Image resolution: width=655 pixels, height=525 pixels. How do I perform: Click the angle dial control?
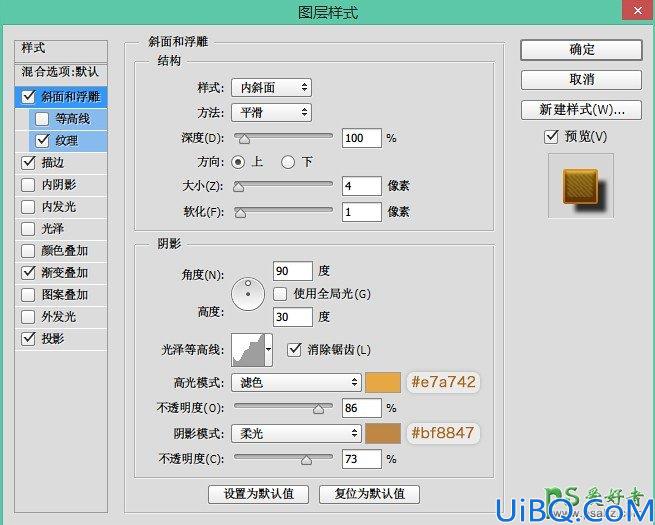248,294
